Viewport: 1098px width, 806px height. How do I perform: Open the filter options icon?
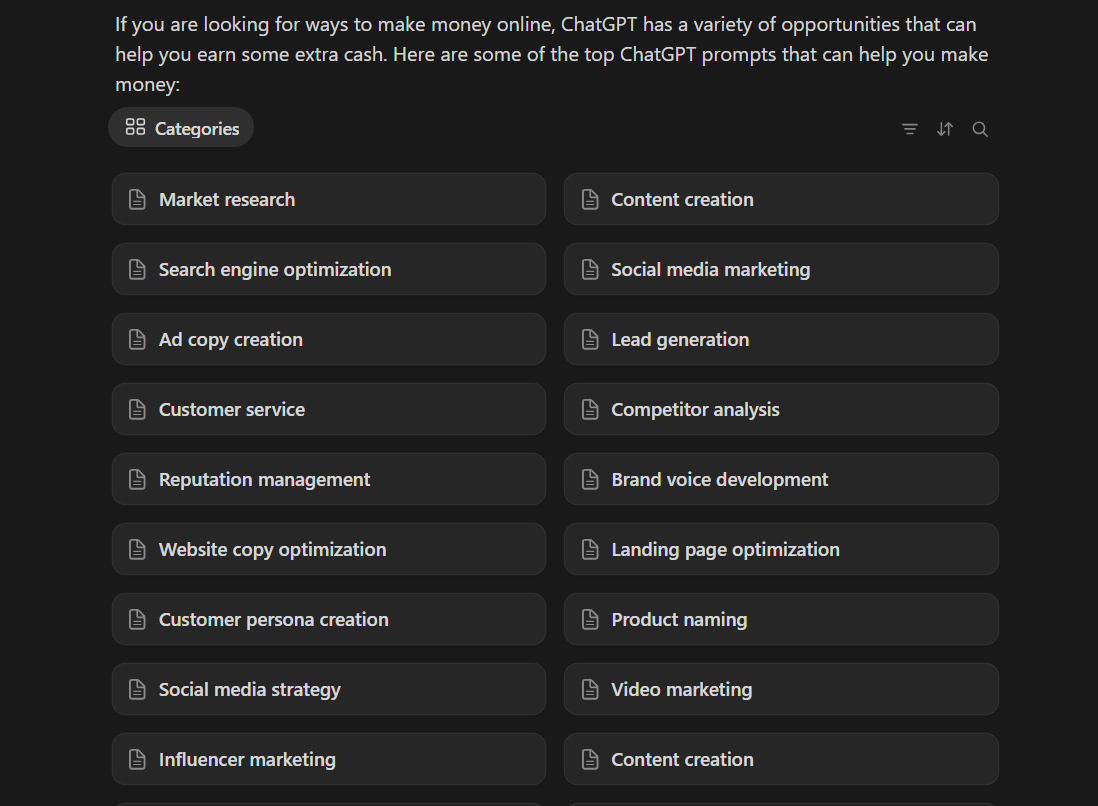(910, 129)
